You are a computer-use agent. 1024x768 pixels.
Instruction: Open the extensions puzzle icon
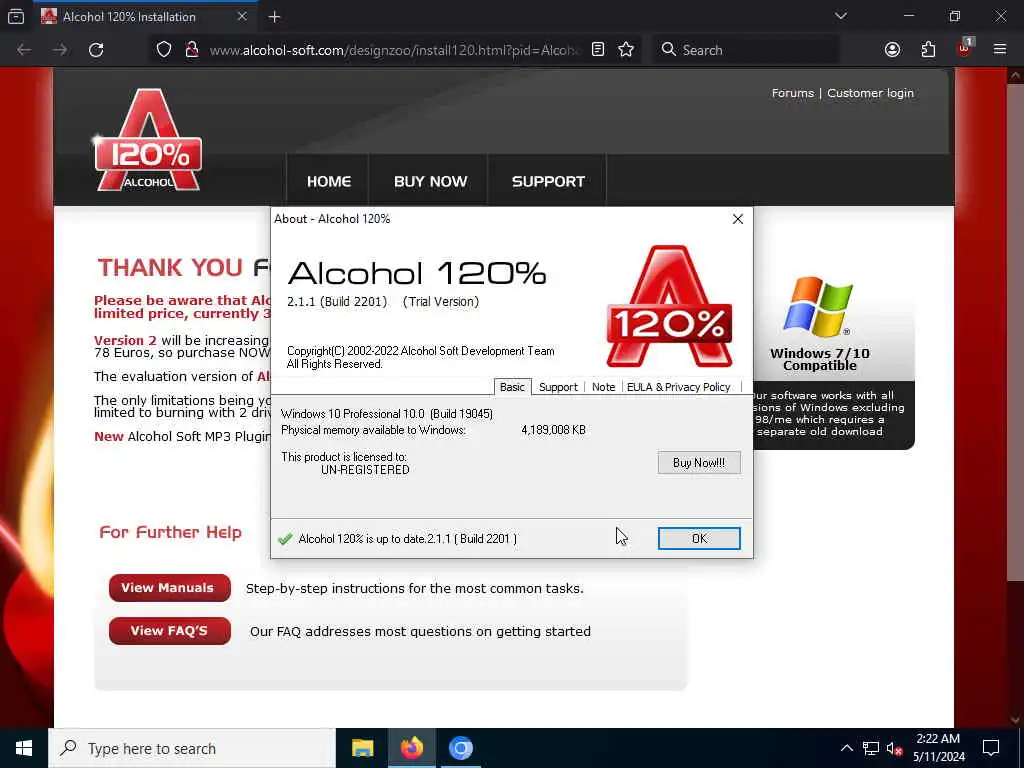tap(928, 50)
